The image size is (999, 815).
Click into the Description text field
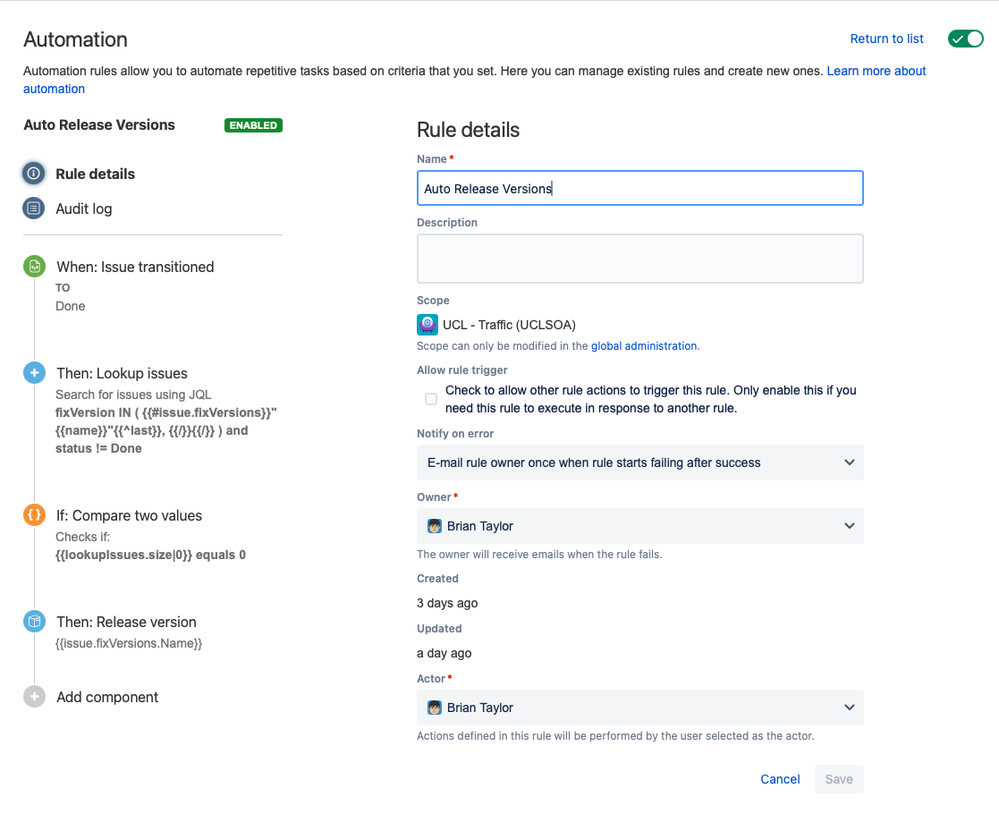click(x=640, y=259)
